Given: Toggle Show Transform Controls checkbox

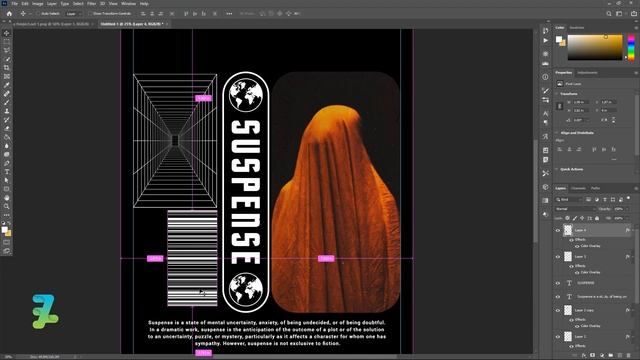Looking at the screenshot, I should click(90, 13).
